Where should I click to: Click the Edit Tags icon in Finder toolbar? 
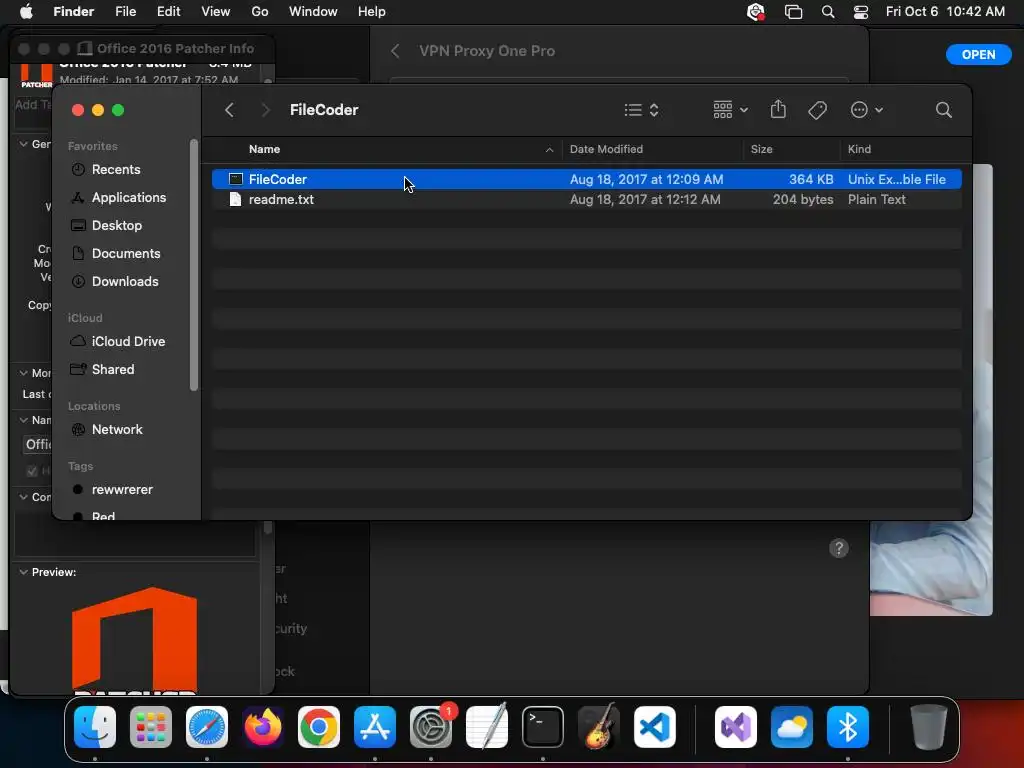(x=817, y=110)
